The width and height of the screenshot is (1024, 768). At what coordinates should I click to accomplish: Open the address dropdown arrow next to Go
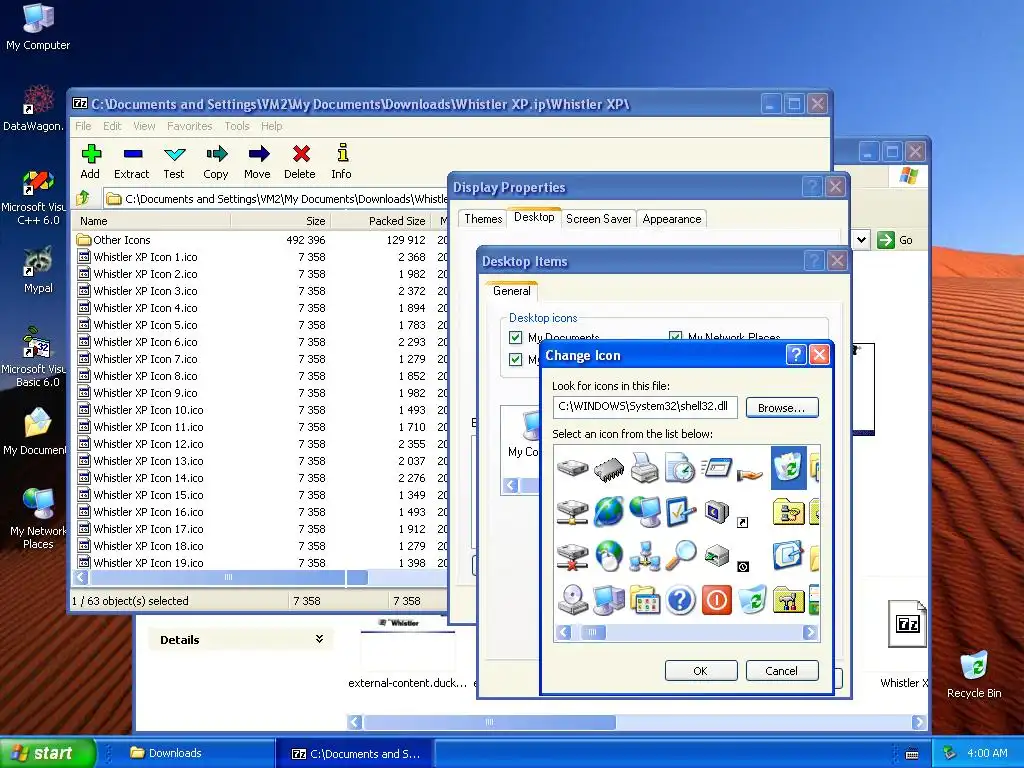click(861, 240)
